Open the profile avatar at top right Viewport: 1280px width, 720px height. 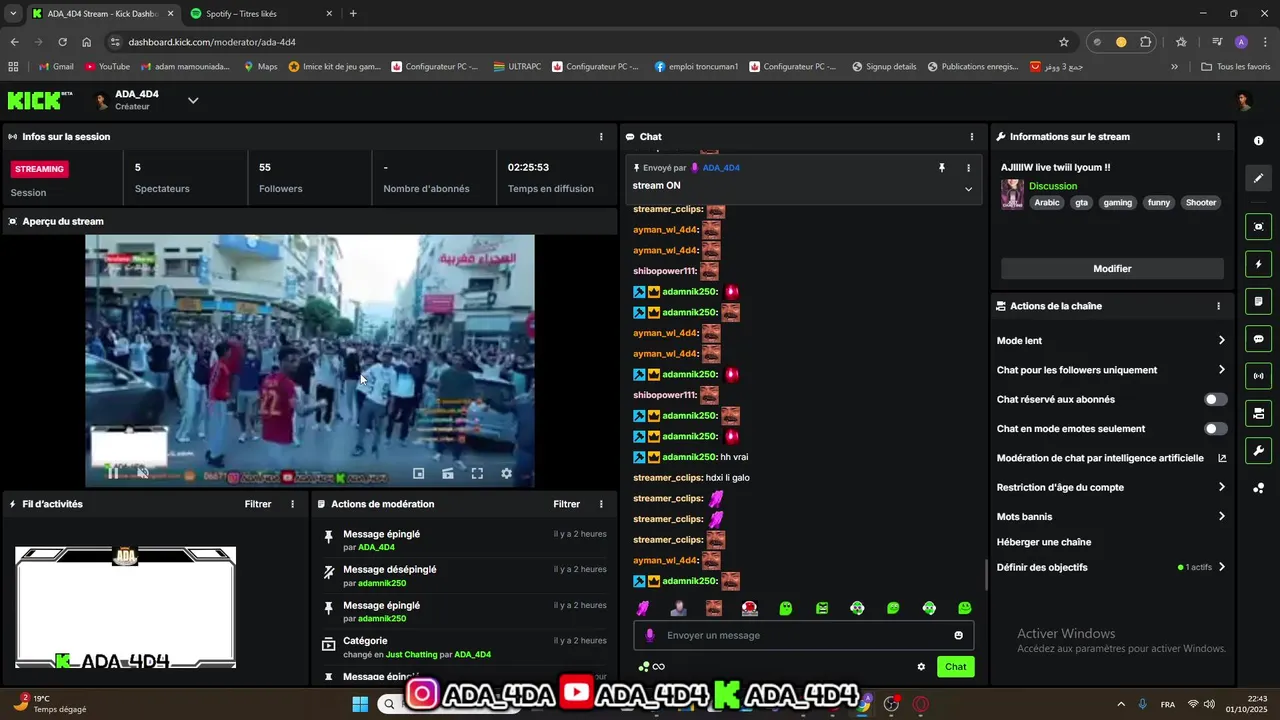1243,101
